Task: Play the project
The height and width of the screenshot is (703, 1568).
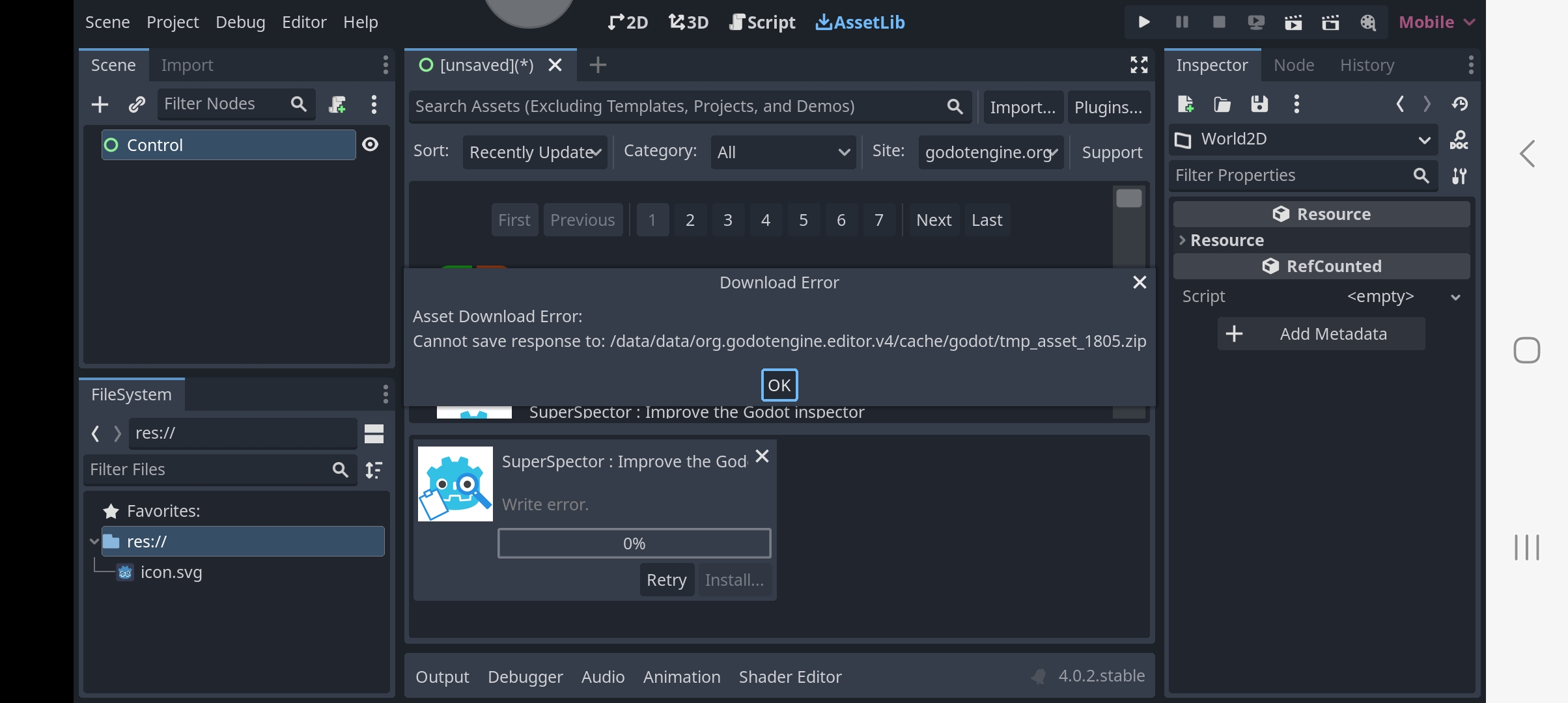Action: pyautogui.click(x=1143, y=21)
